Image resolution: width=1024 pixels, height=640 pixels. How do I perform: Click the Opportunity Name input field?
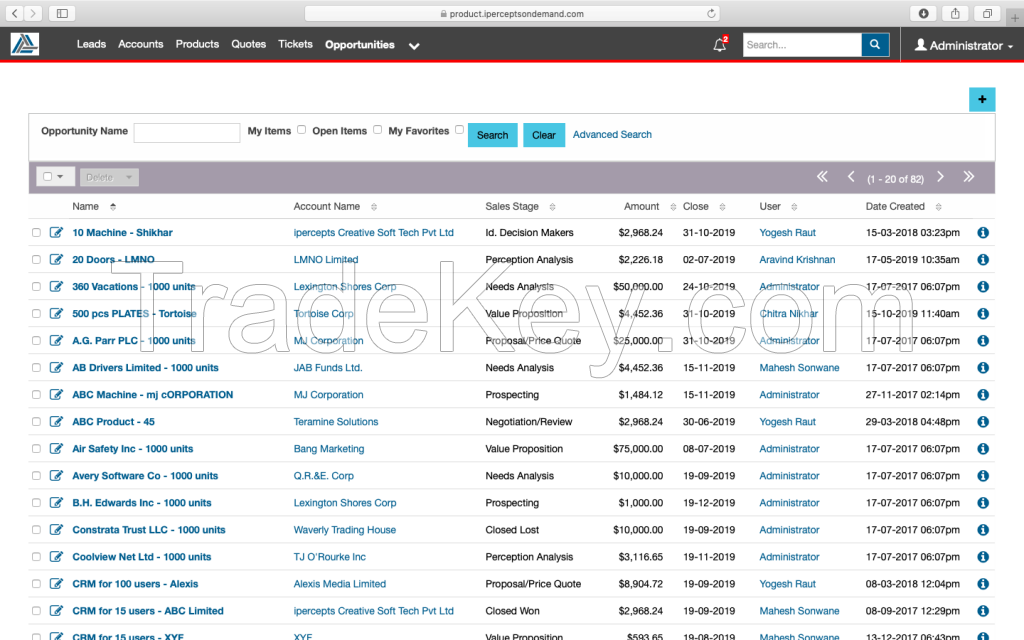(x=187, y=132)
